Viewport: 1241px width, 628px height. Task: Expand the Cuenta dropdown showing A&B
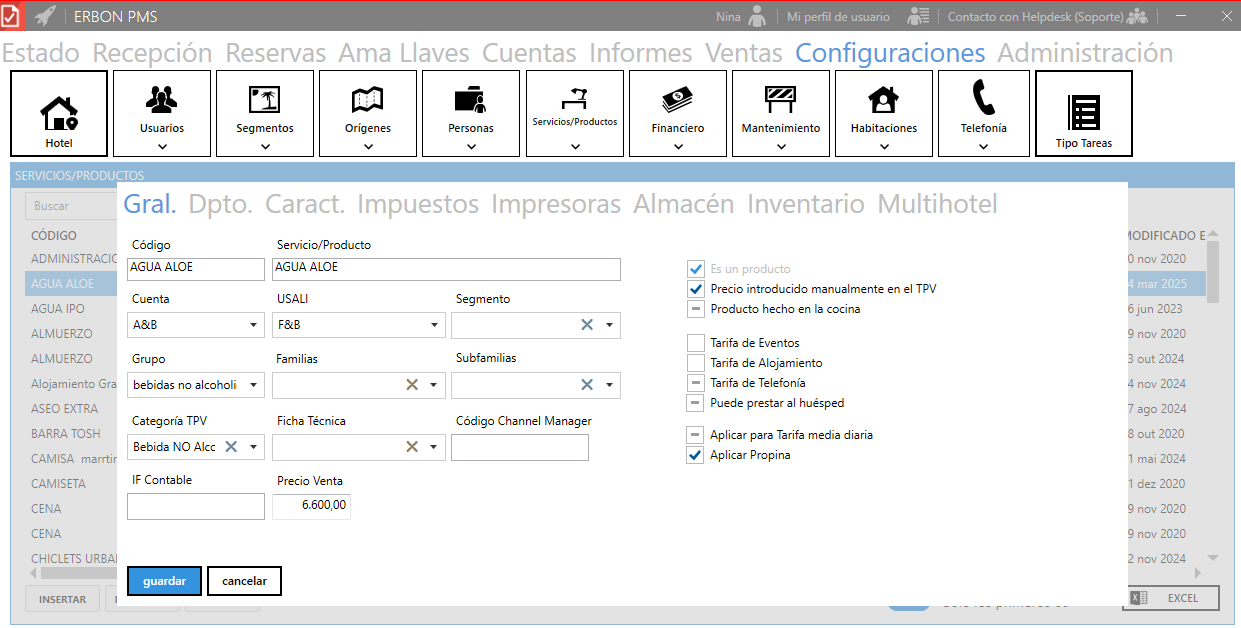[253, 325]
